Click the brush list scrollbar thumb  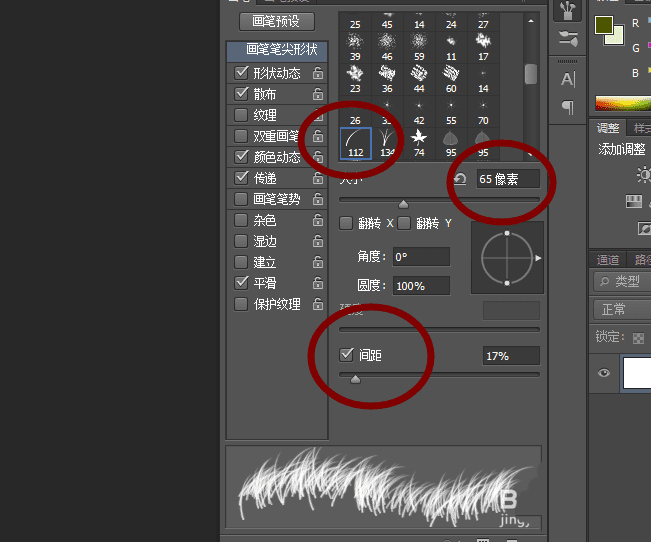click(531, 74)
